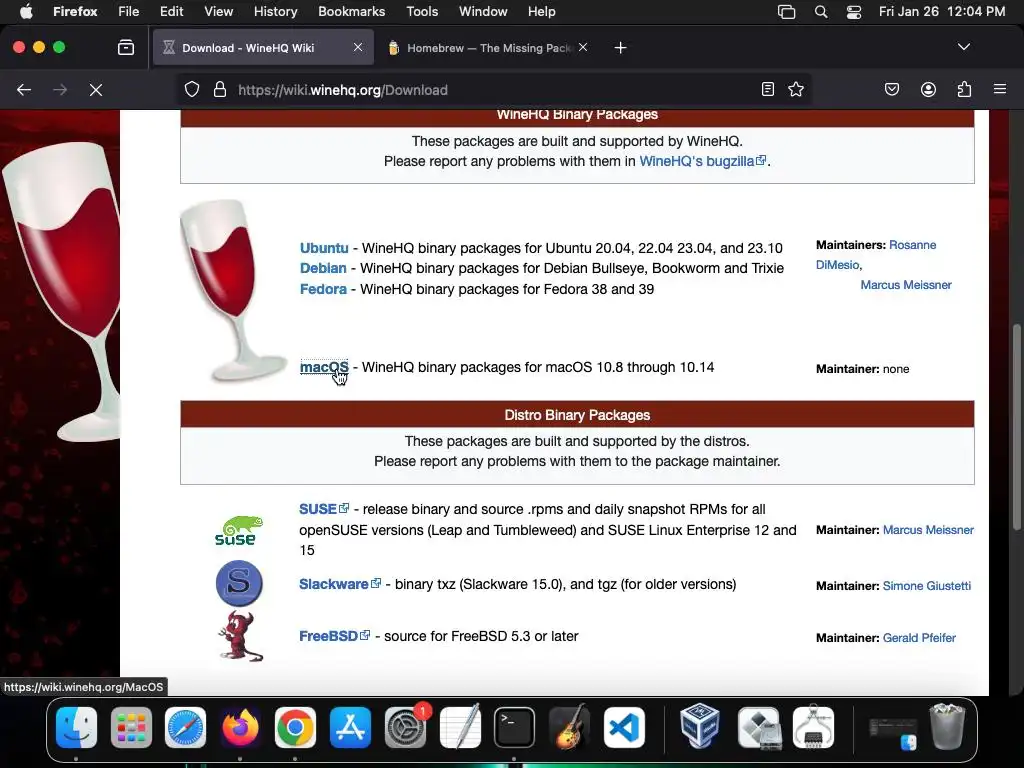Open Terminal from the Dock
The image size is (1024, 768).
click(x=515, y=728)
